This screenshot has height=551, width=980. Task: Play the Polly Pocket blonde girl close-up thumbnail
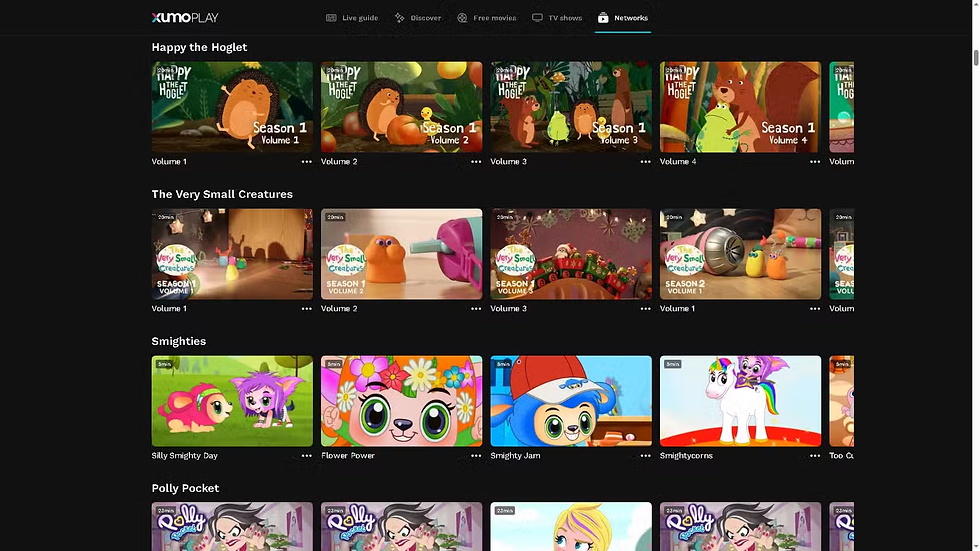pos(571,527)
